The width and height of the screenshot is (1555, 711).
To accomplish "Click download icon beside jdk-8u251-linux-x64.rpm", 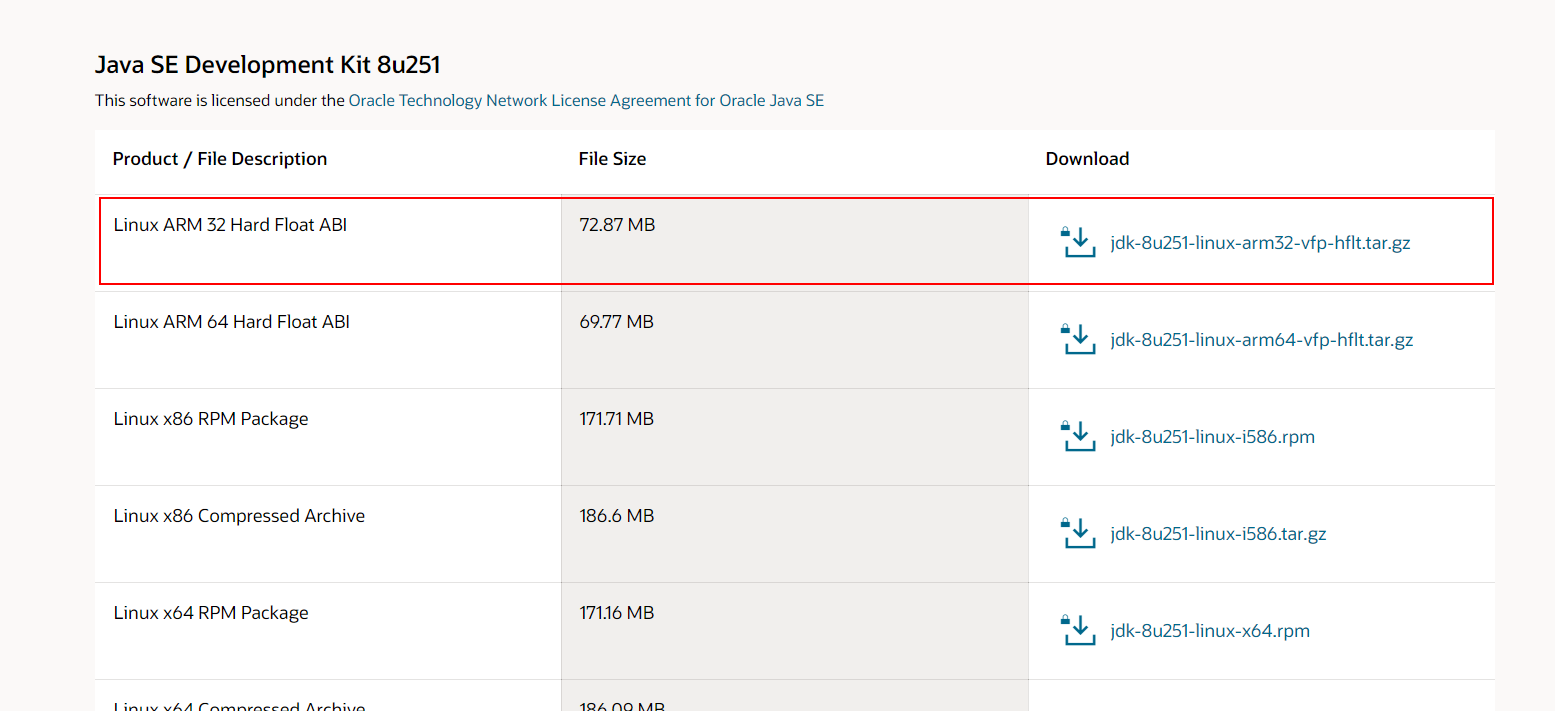I will (1078, 630).
